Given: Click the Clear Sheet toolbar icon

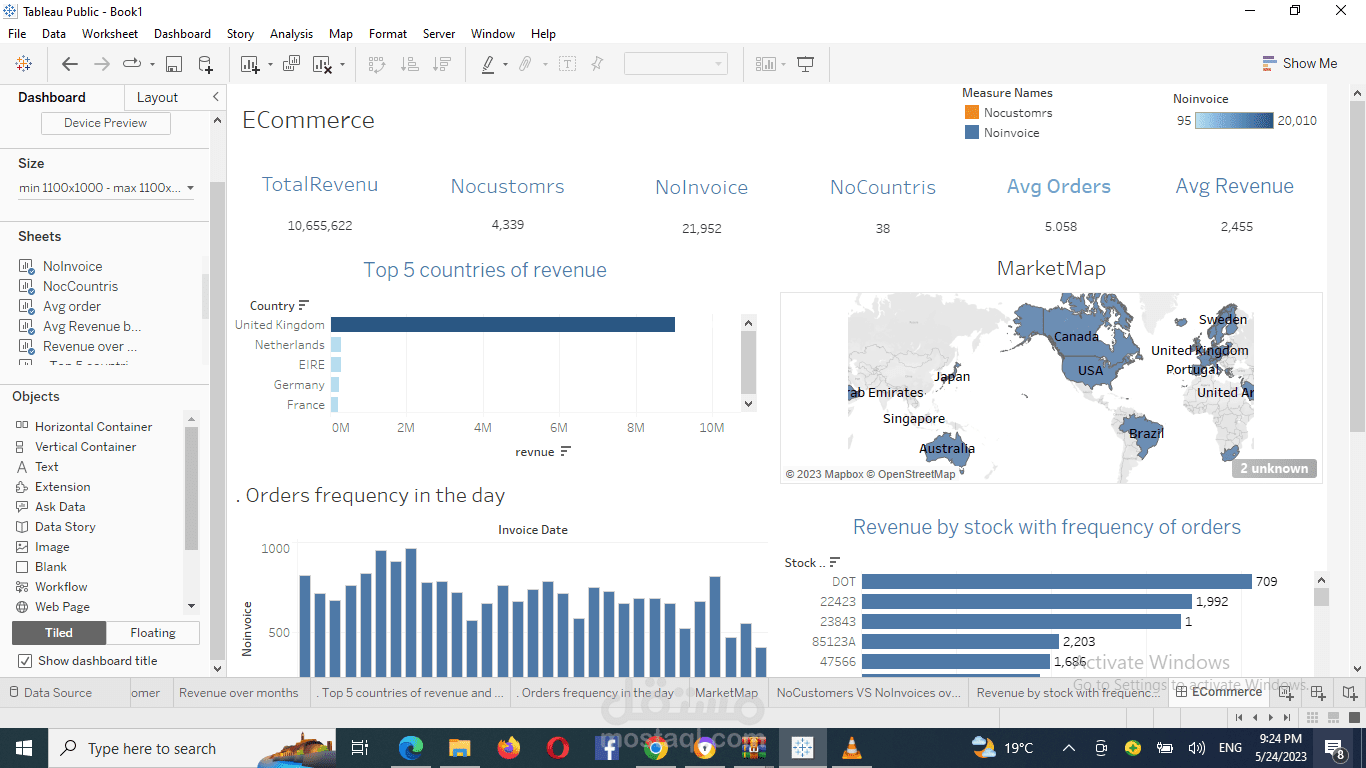Looking at the screenshot, I should [x=320, y=63].
